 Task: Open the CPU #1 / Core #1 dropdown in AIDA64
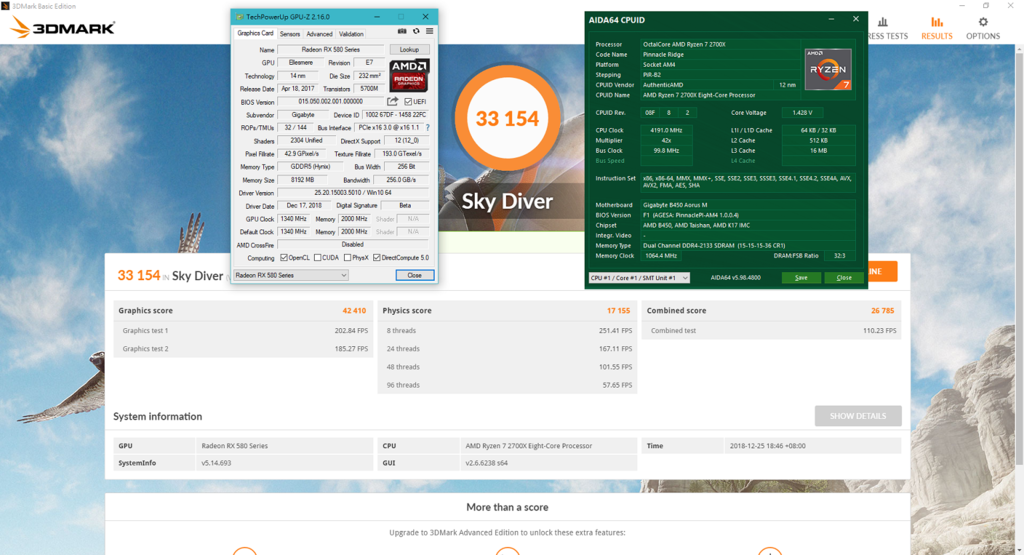(x=639, y=278)
